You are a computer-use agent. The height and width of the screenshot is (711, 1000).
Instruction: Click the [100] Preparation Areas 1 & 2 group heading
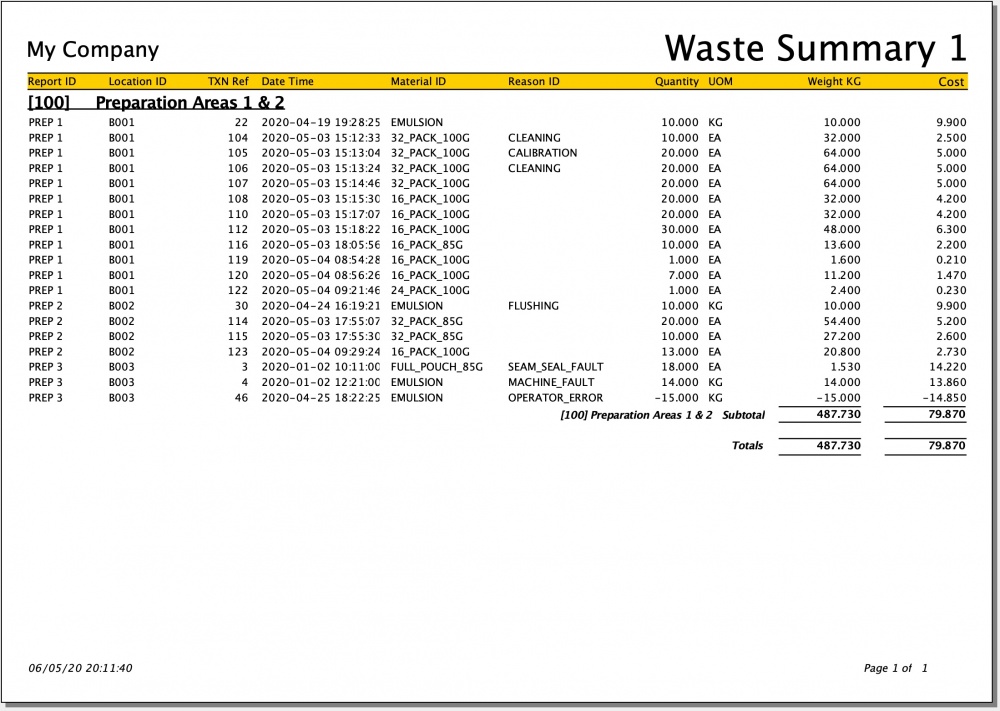(156, 103)
